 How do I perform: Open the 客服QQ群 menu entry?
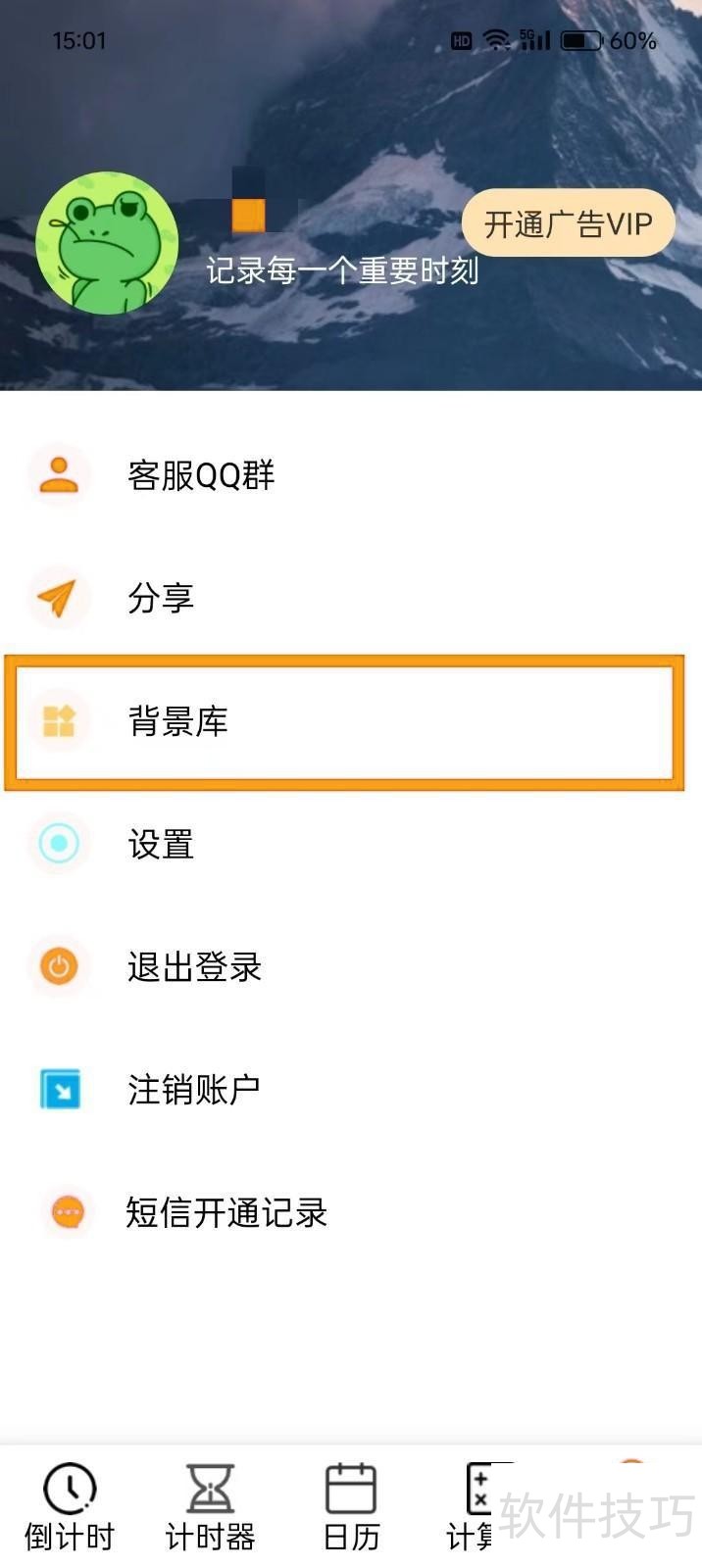201,475
